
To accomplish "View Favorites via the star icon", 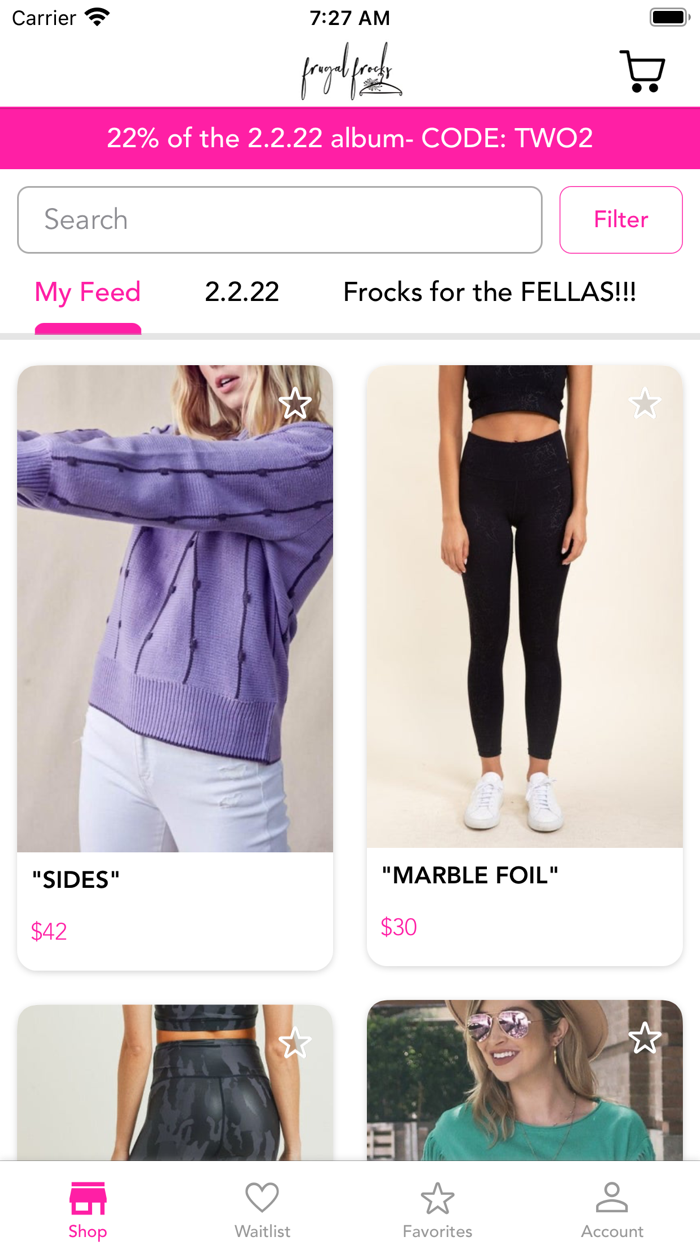I will (x=437, y=1196).
